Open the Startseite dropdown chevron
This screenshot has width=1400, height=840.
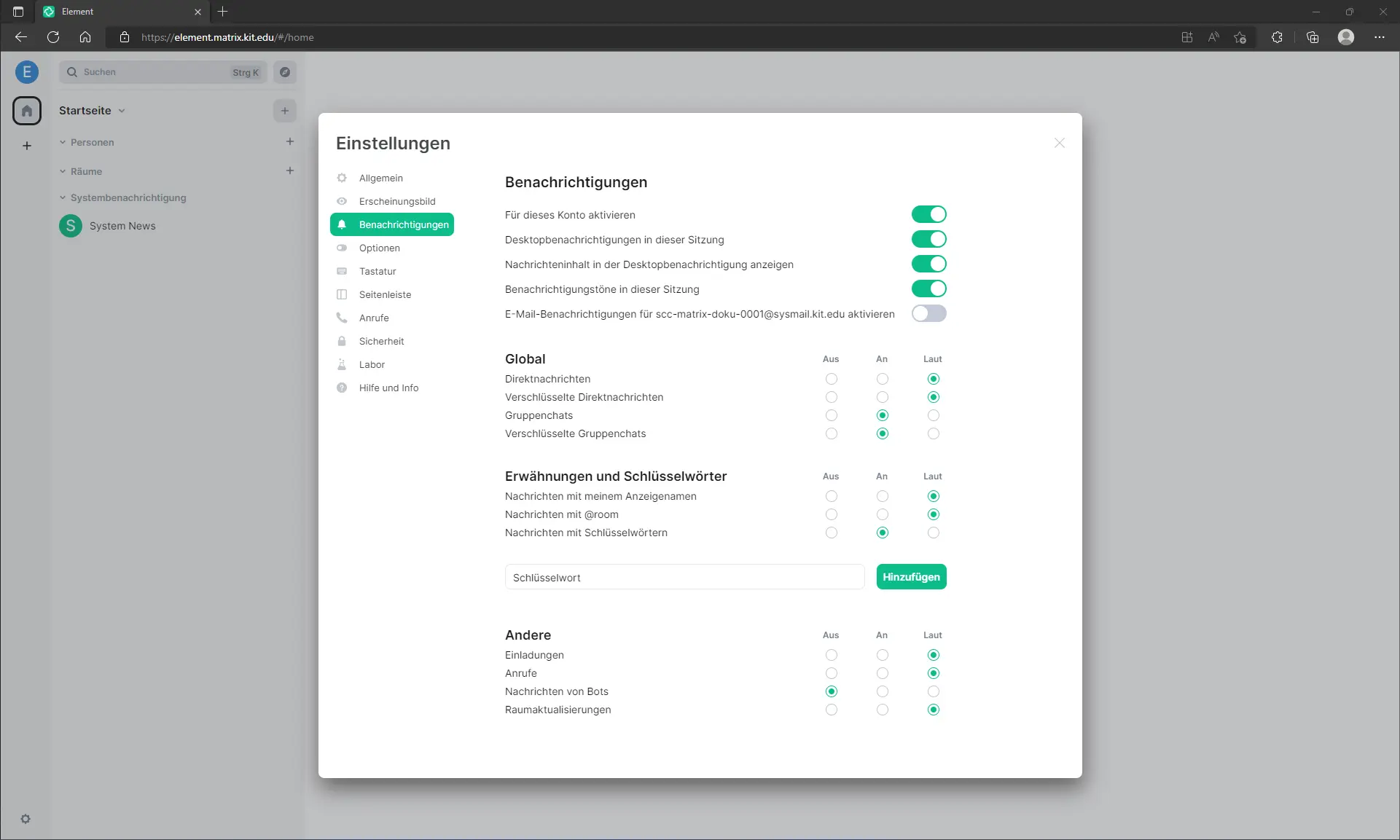click(x=120, y=110)
